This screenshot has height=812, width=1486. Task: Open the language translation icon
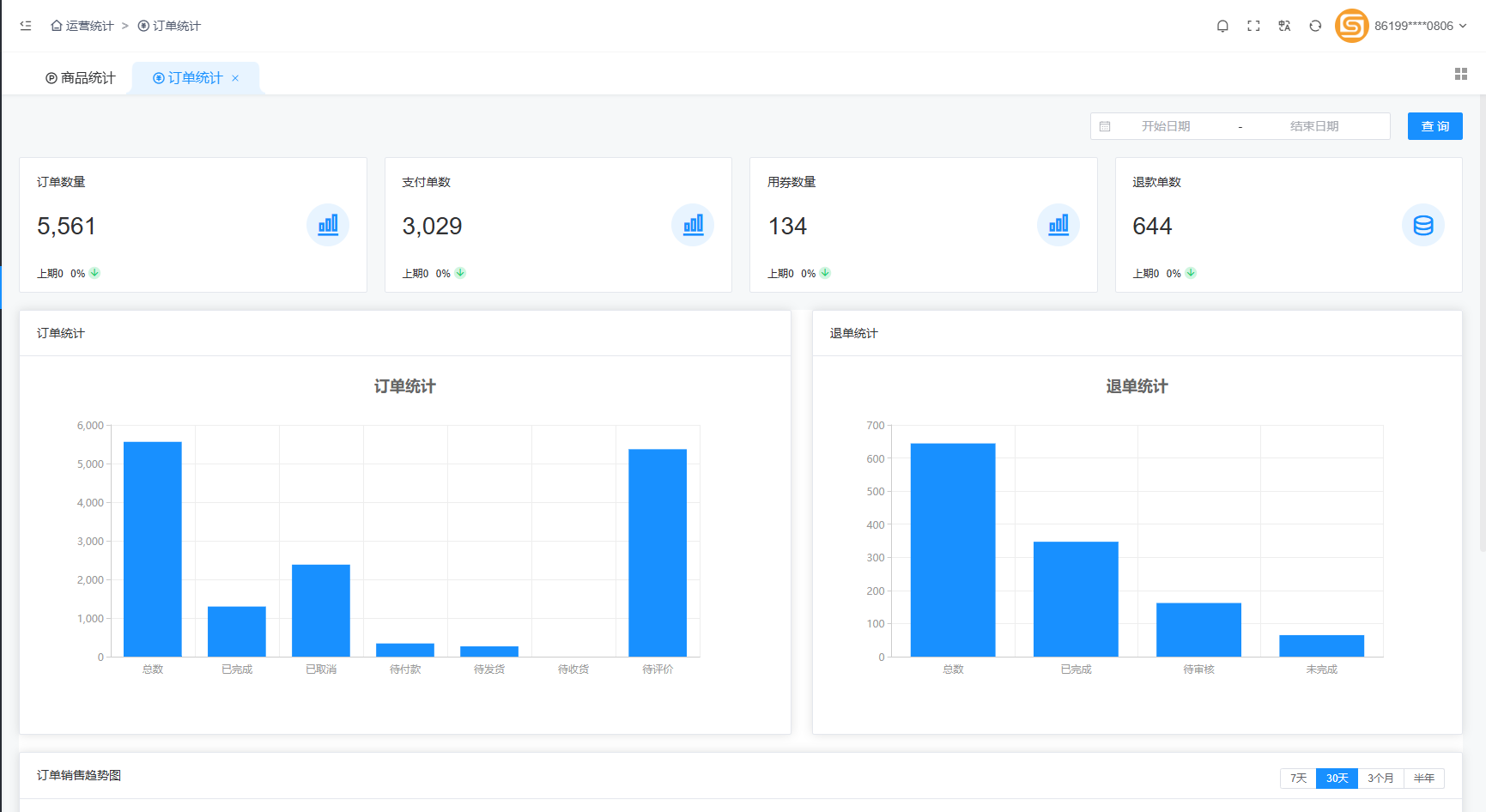click(1284, 26)
